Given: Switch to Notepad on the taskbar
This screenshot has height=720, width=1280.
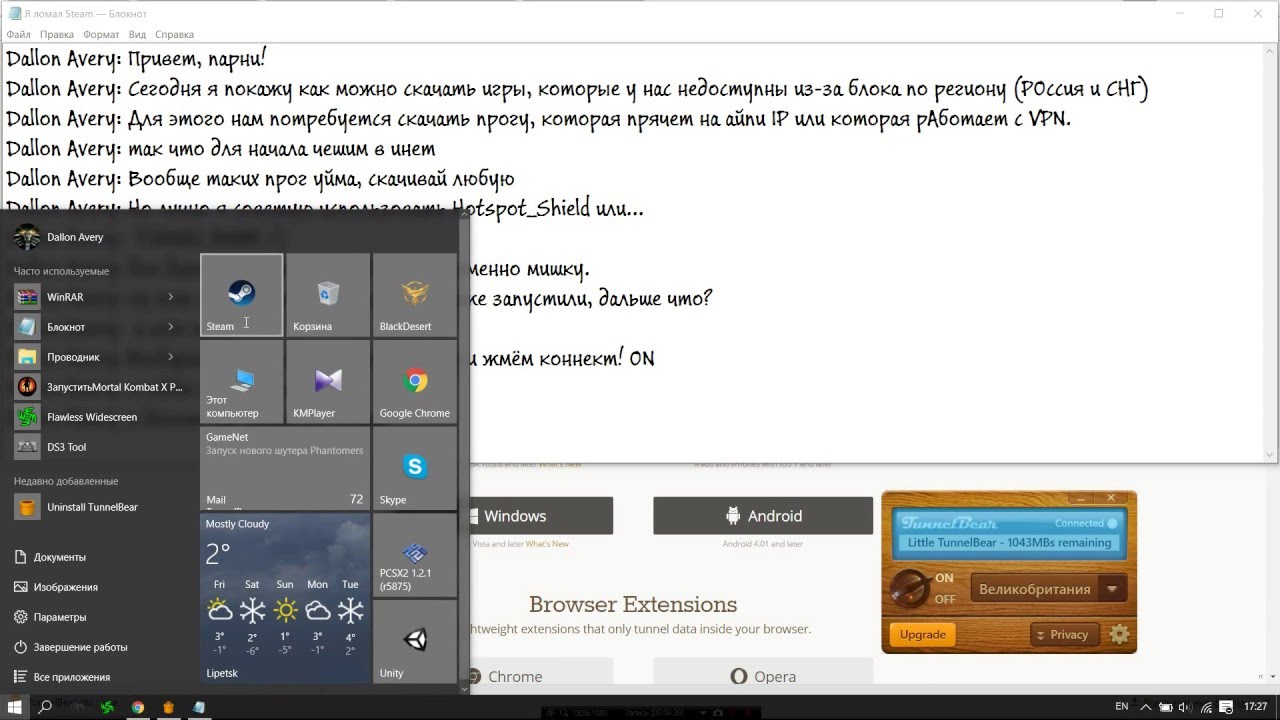Looking at the screenshot, I should tap(199, 707).
